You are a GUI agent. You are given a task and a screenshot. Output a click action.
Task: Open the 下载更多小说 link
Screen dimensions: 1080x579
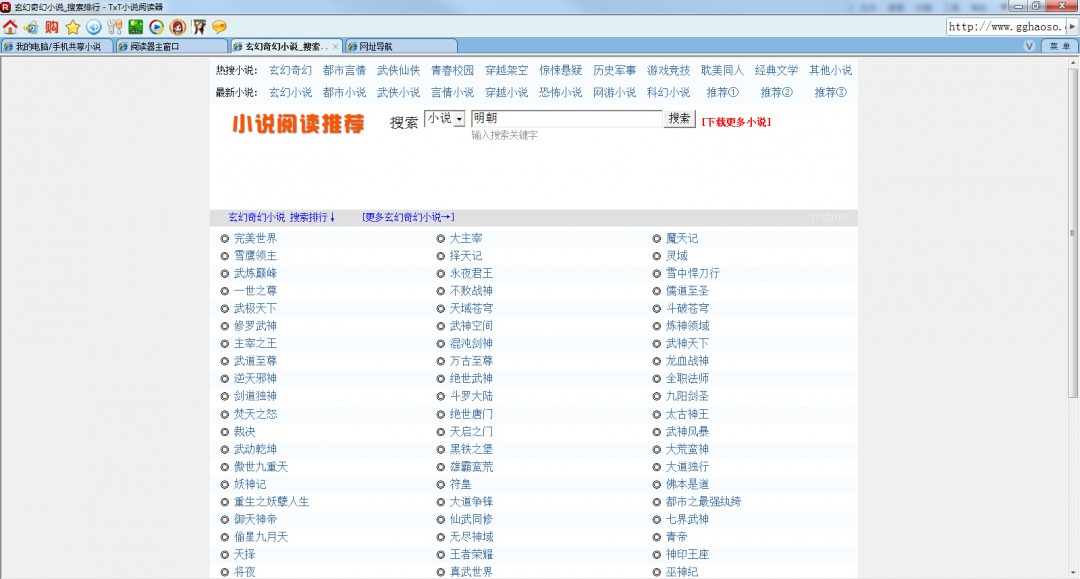pyautogui.click(x=736, y=122)
